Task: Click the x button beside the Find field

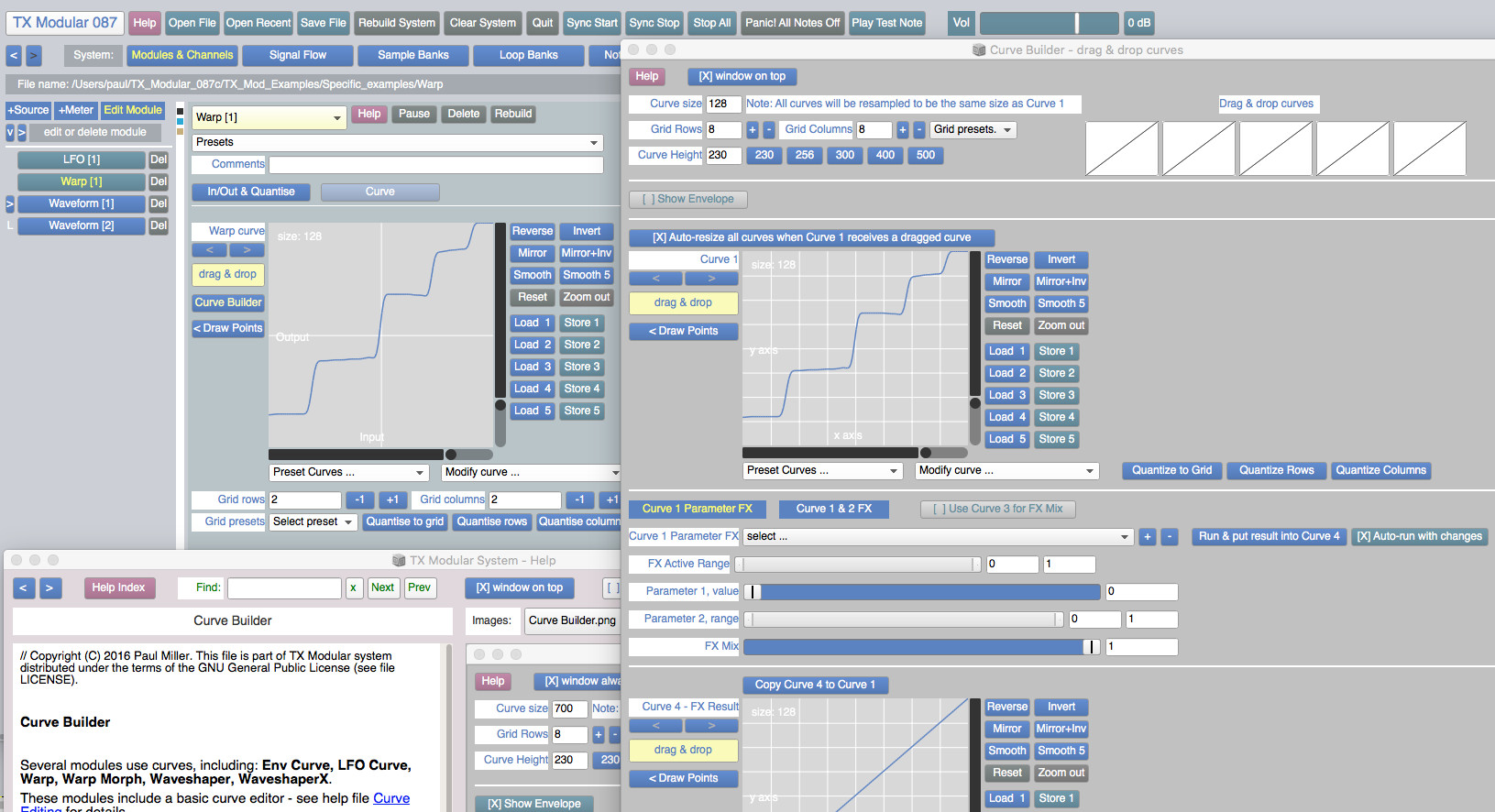Action: [x=354, y=588]
